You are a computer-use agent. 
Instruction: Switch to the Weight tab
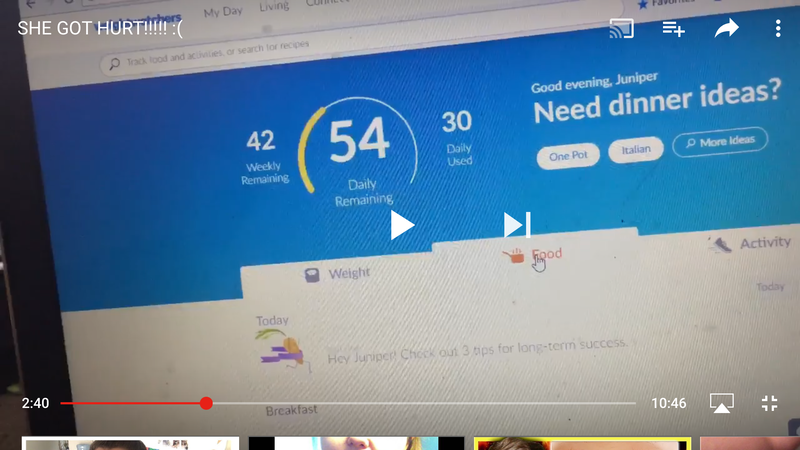coord(337,274)
